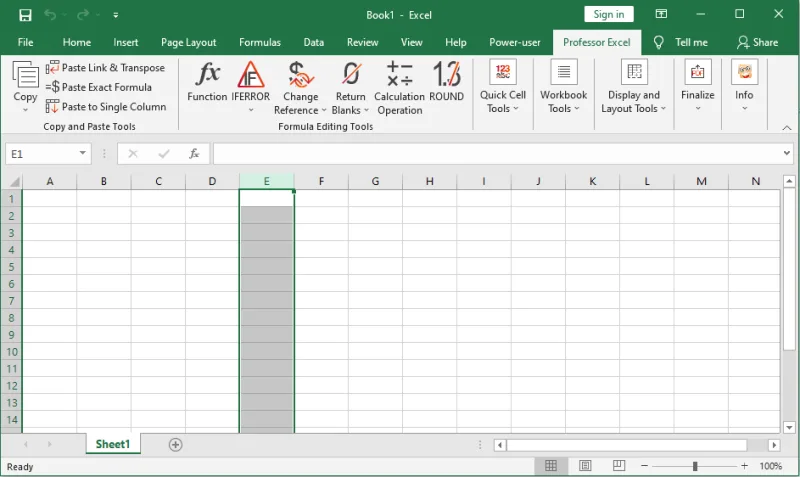The width and height of the screenshot is (800, 477).
Task: Click Paste Exact Formula
Action: (99, 87)
